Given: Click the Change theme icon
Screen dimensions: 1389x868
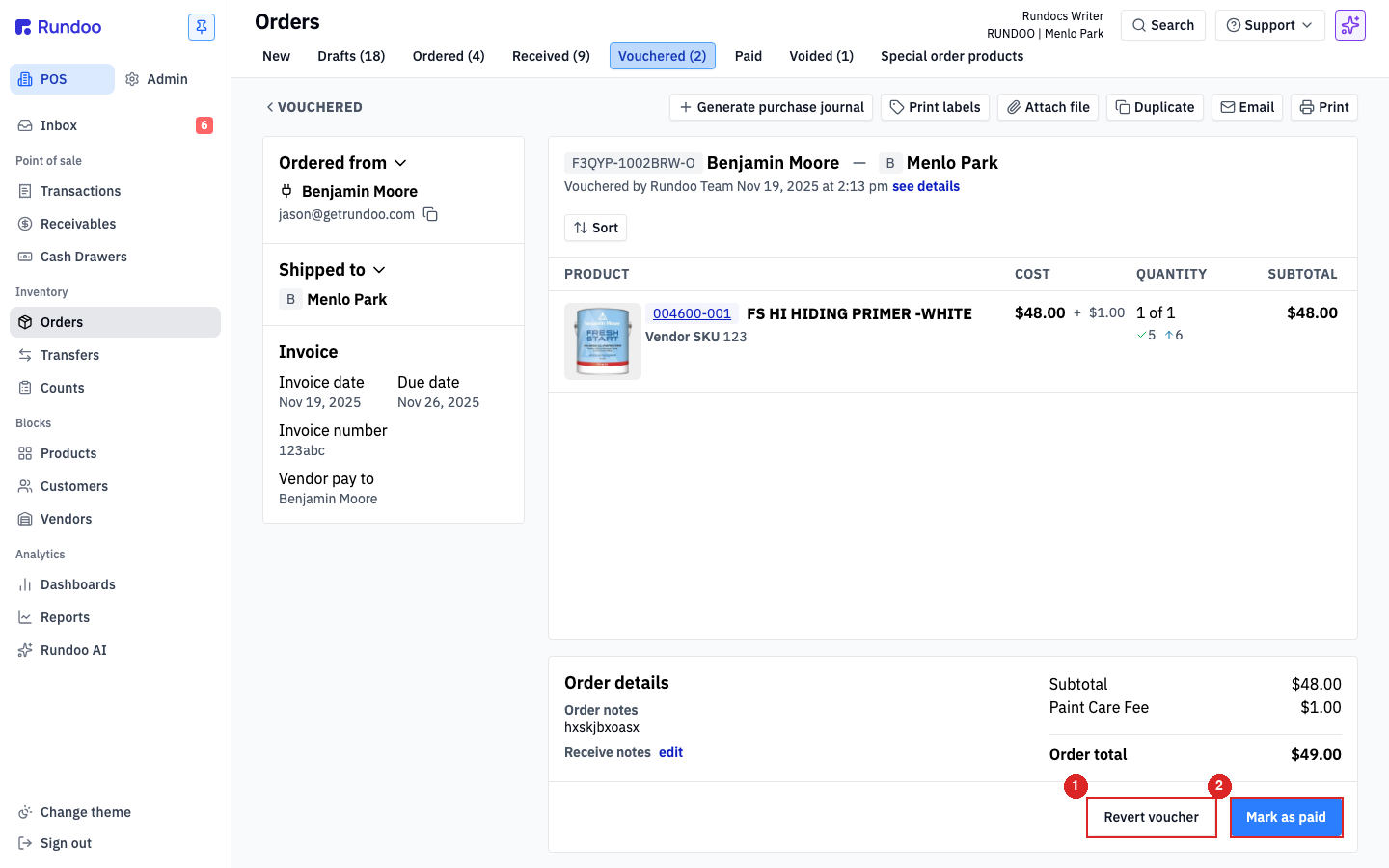Looking at the screenshot, I should coord(25,812).
